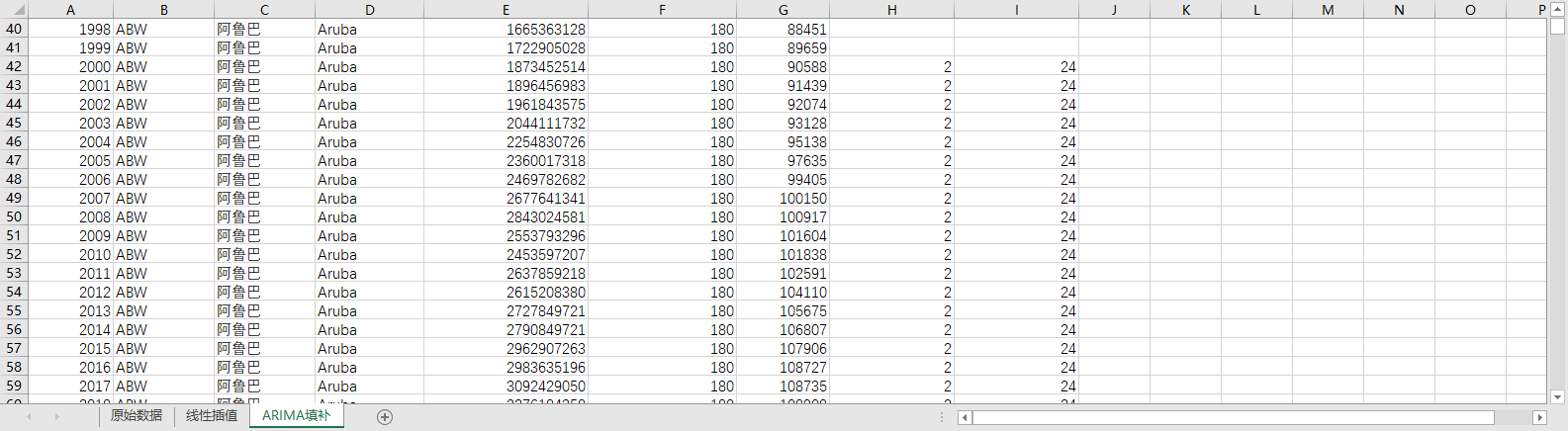
Task: Select row 50 header
Action: [14, 216]
